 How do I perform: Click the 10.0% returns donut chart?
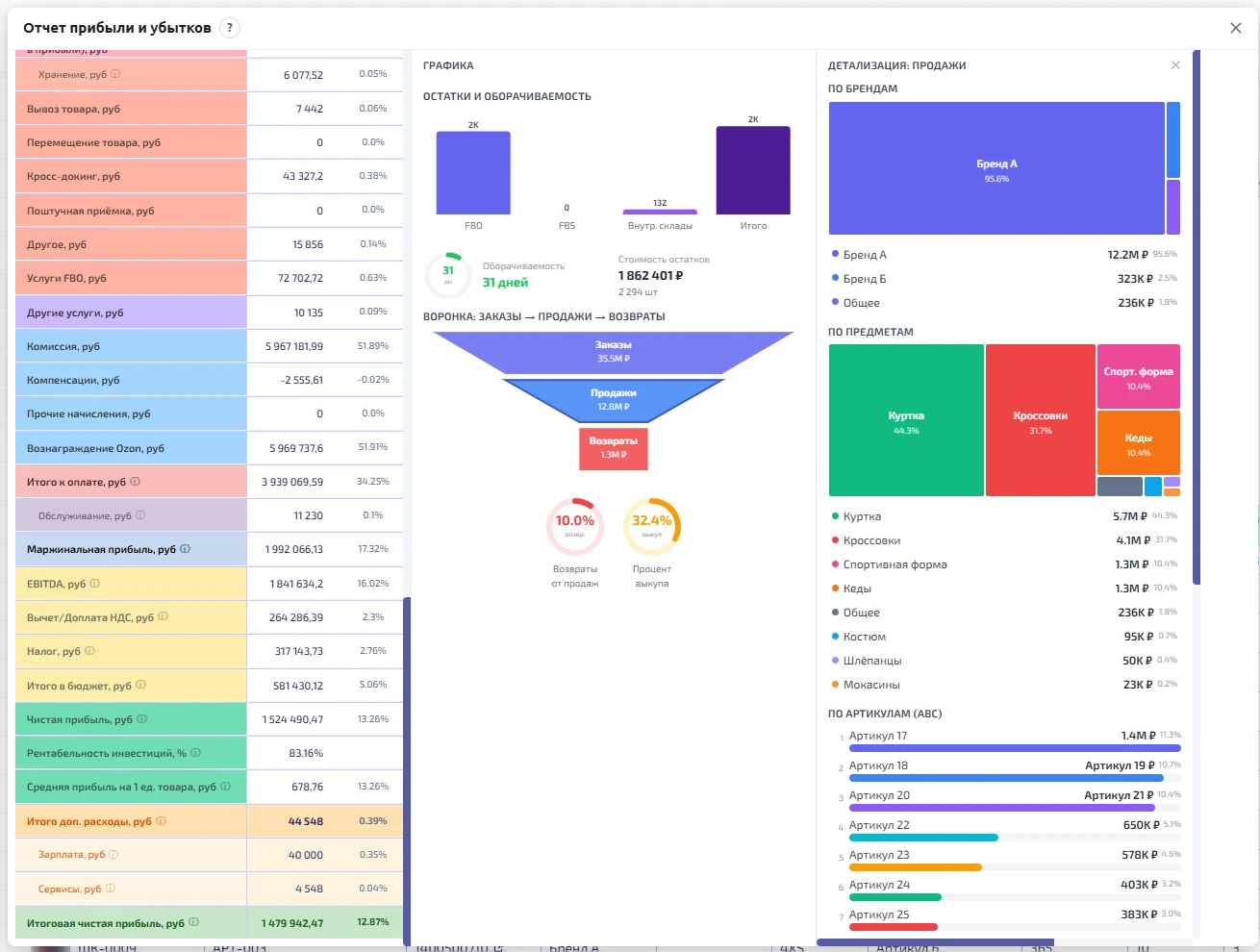(x=575, y=526)
